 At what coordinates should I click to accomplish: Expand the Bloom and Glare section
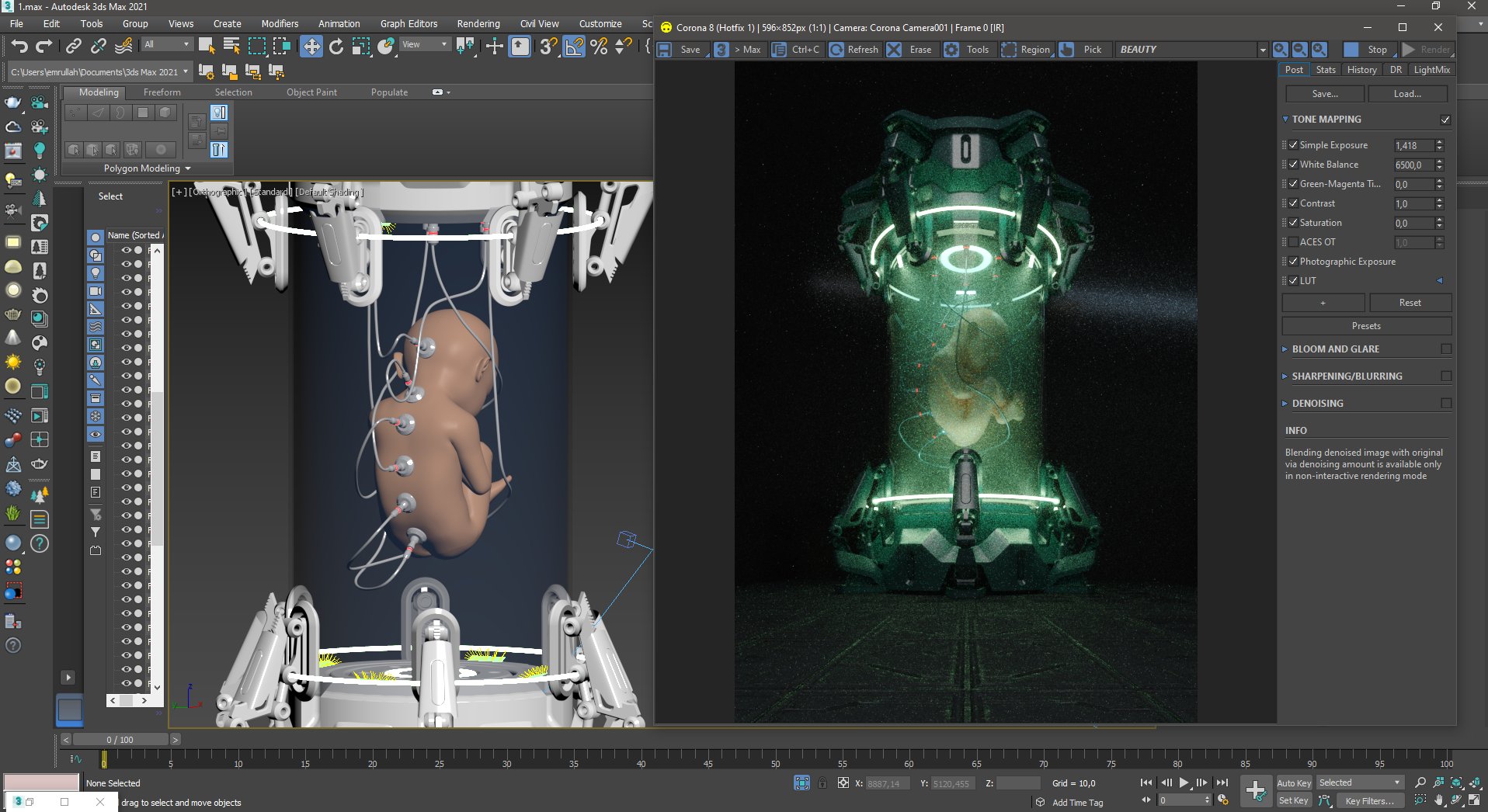1285,349
